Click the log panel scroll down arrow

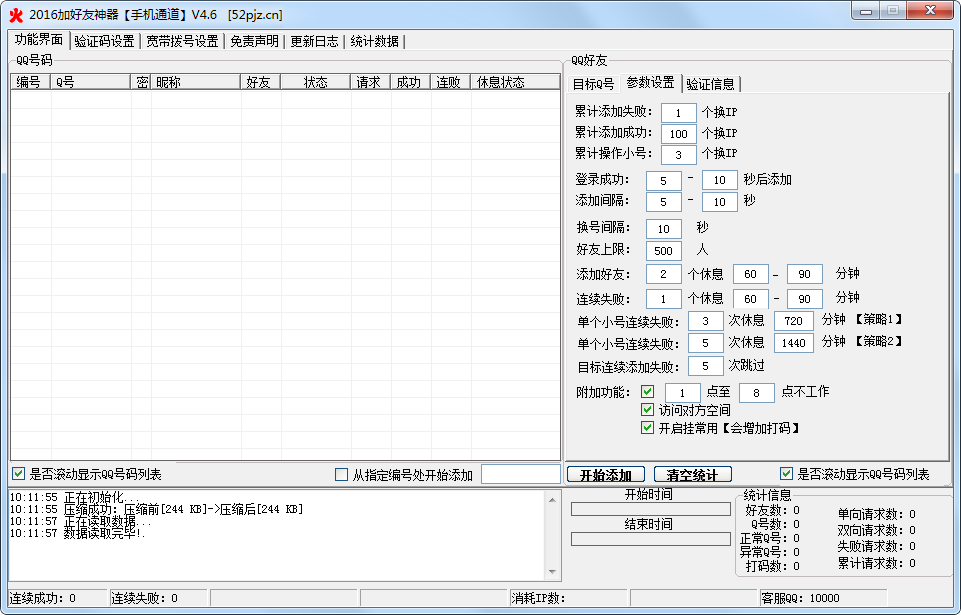[551, 571]
